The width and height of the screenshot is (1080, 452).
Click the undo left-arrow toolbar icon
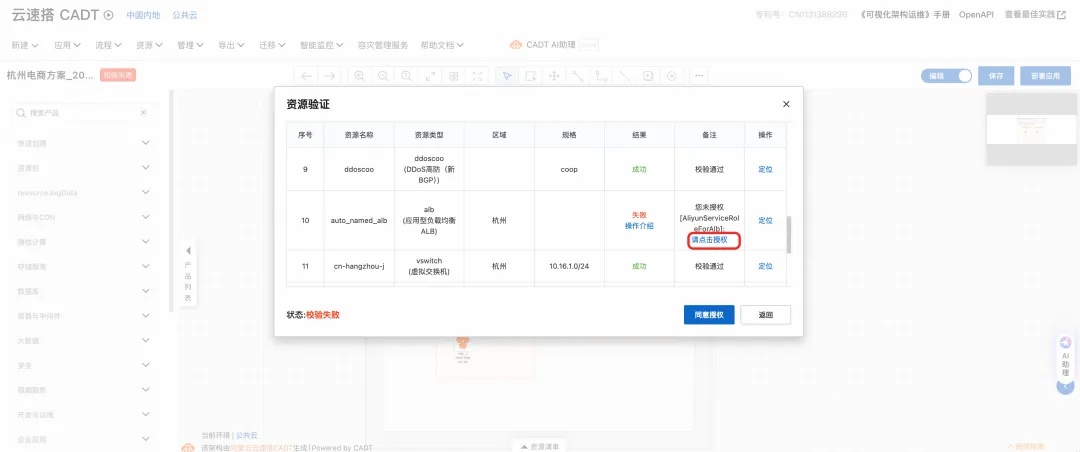[x=307, y=76]
